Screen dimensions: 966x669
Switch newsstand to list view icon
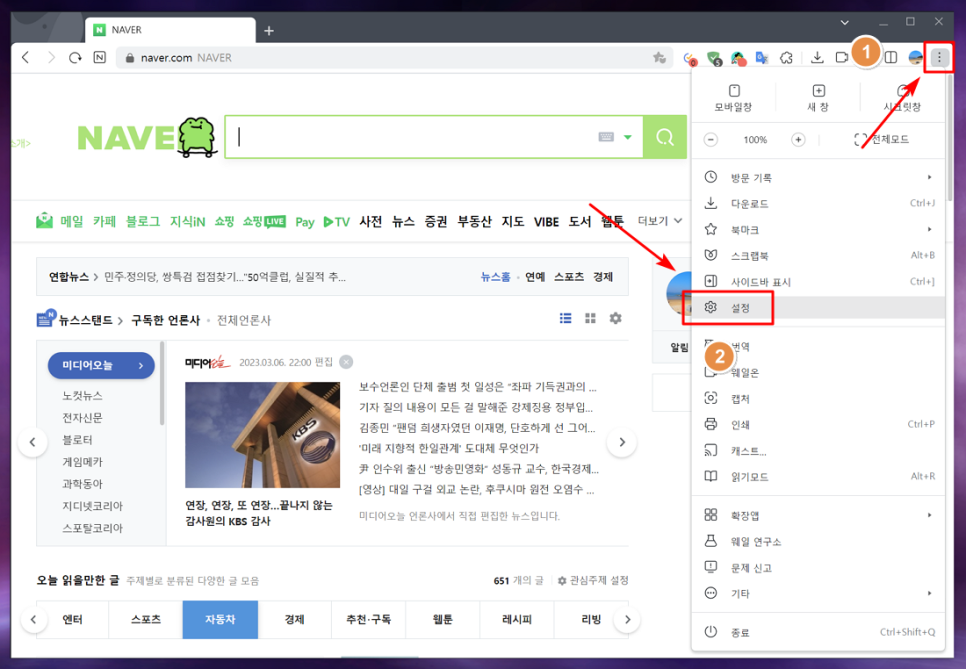click(565, 318)
